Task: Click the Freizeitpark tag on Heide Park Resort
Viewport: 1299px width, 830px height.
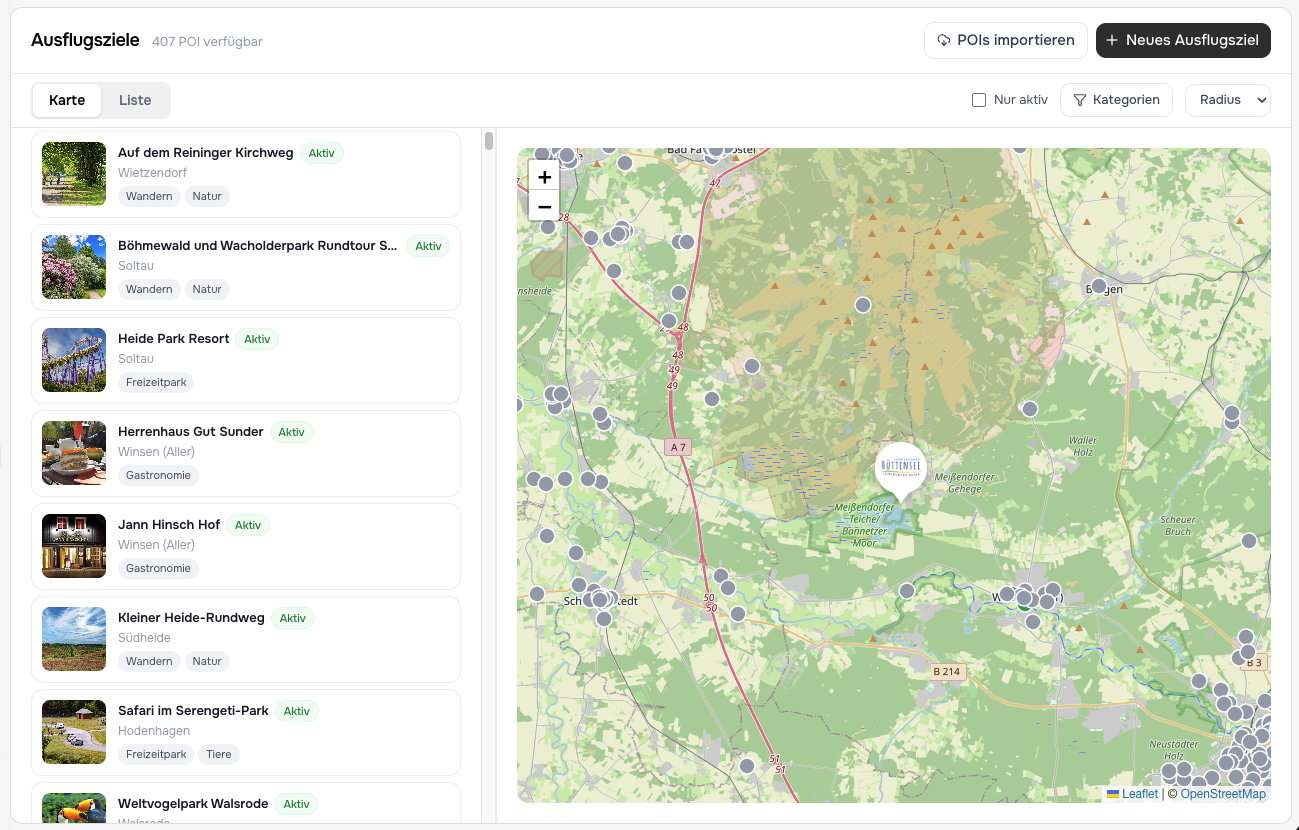Action: [156, 382]
